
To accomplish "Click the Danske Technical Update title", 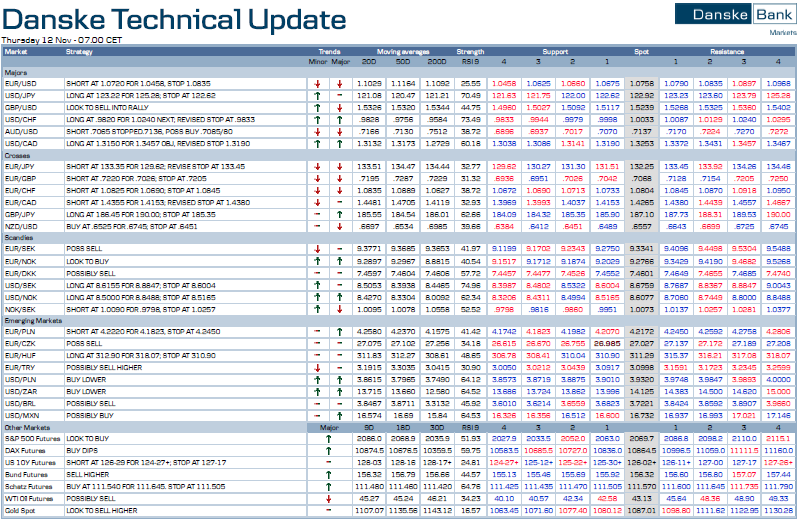I will pos(175,19).
